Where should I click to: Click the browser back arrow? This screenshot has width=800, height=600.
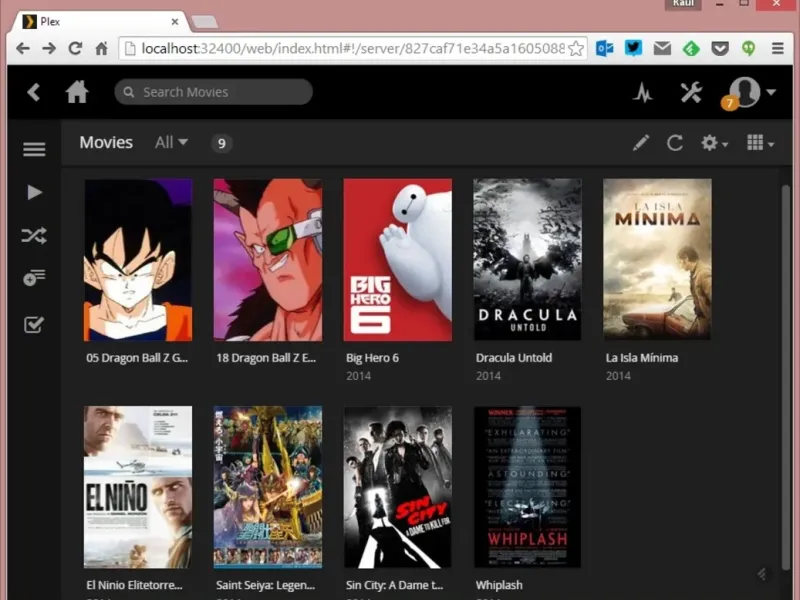[x=23, y=48]
